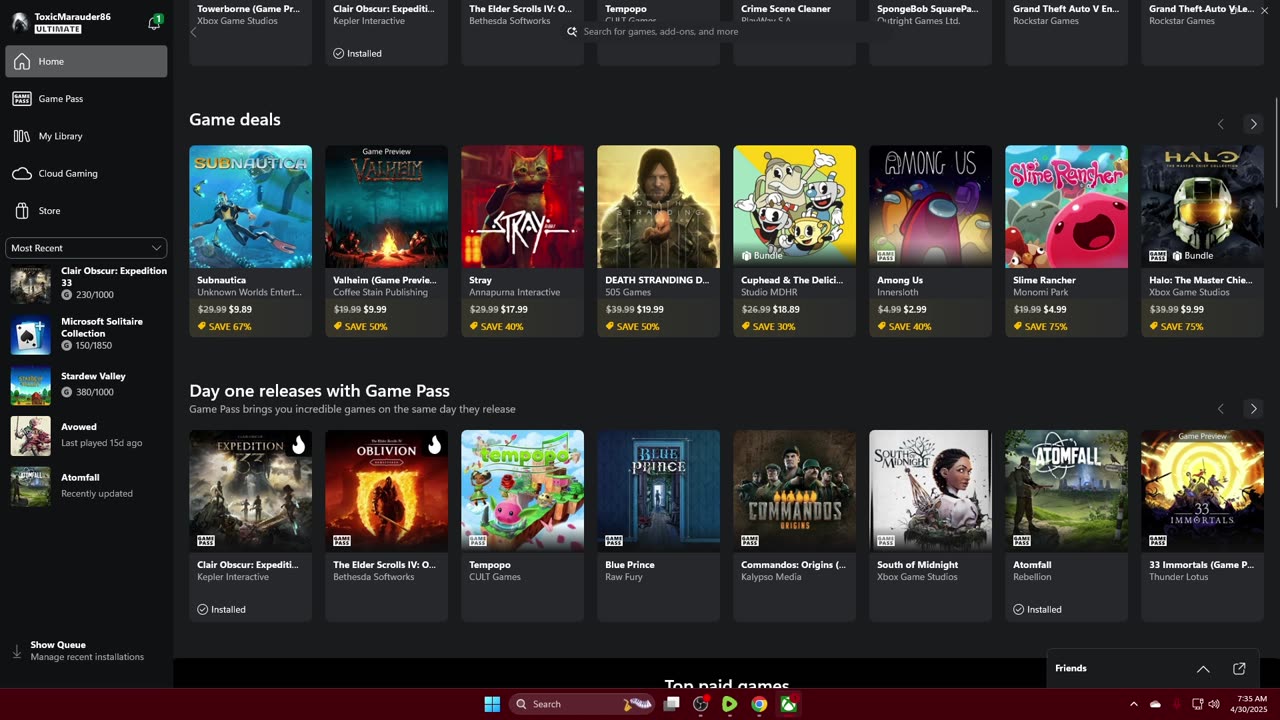Open My Library in sidebar
Screen dimensions: 1280x720
coord(86,136)
